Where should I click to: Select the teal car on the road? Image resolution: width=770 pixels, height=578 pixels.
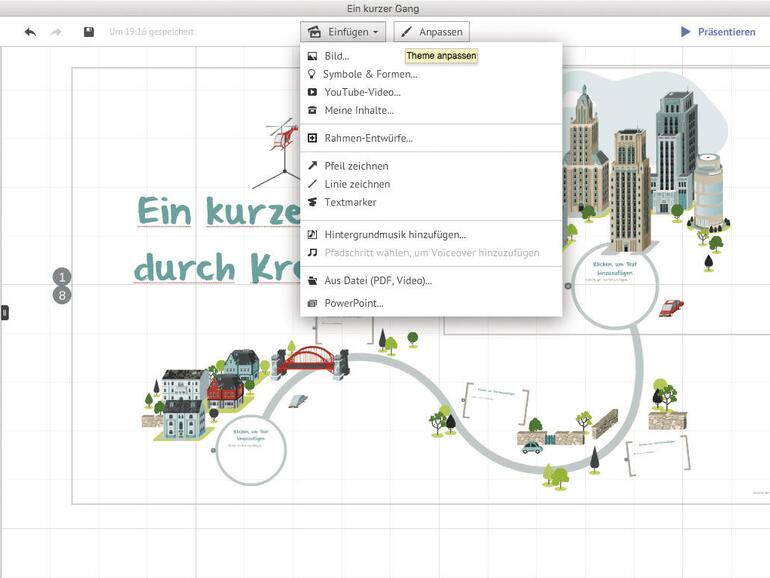tap(532, 447)
